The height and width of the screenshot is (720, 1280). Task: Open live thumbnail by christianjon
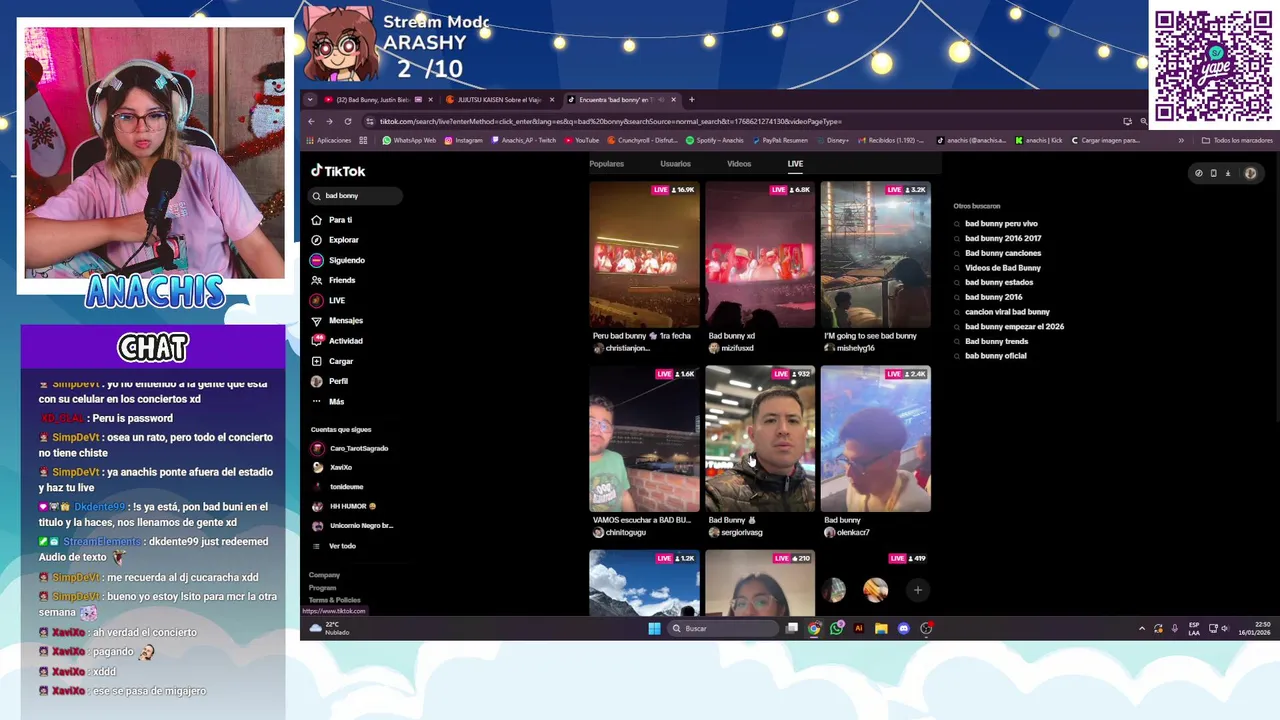[x=644, y=255]
